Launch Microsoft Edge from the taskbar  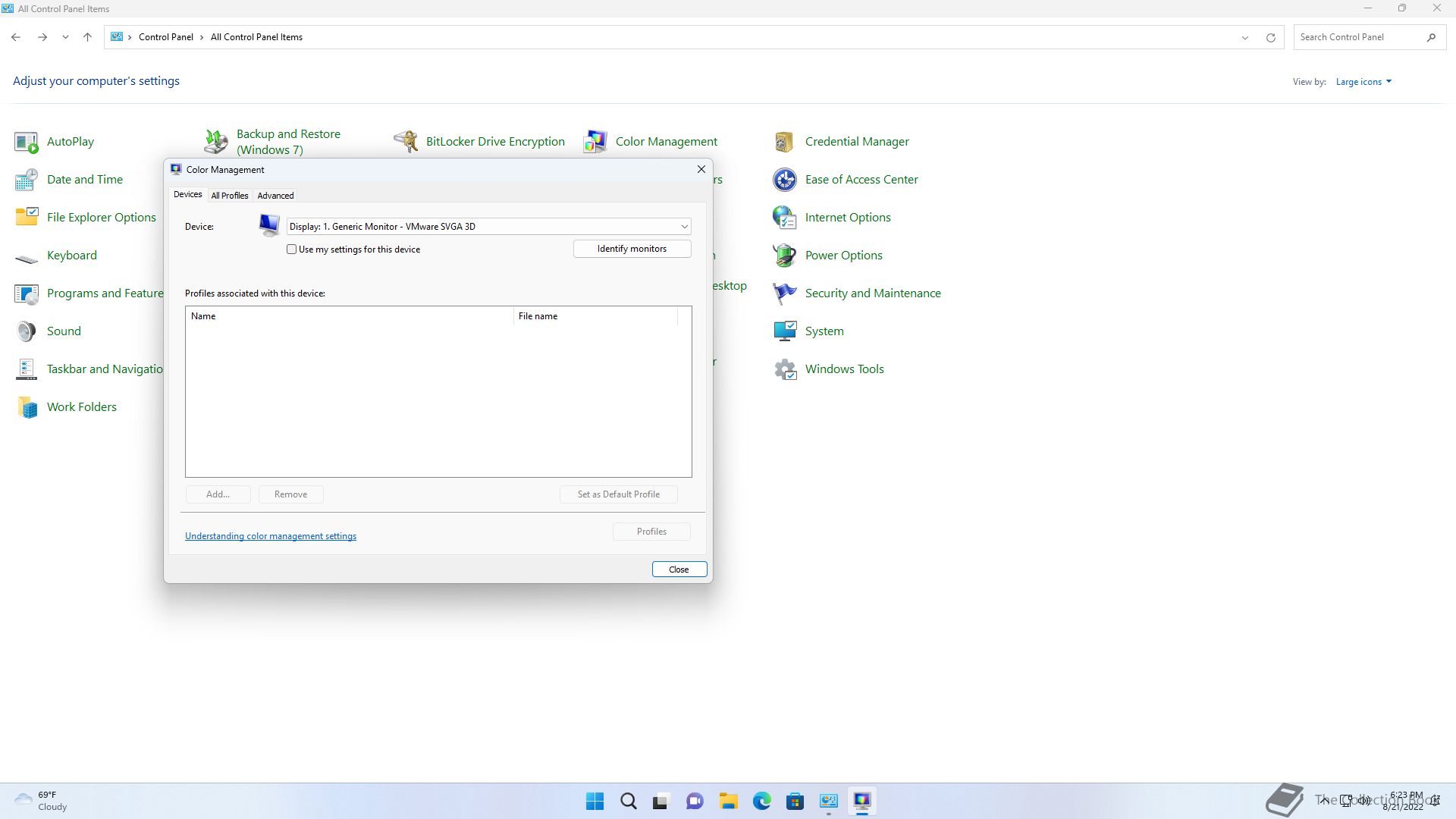click(x=761, y=801)
